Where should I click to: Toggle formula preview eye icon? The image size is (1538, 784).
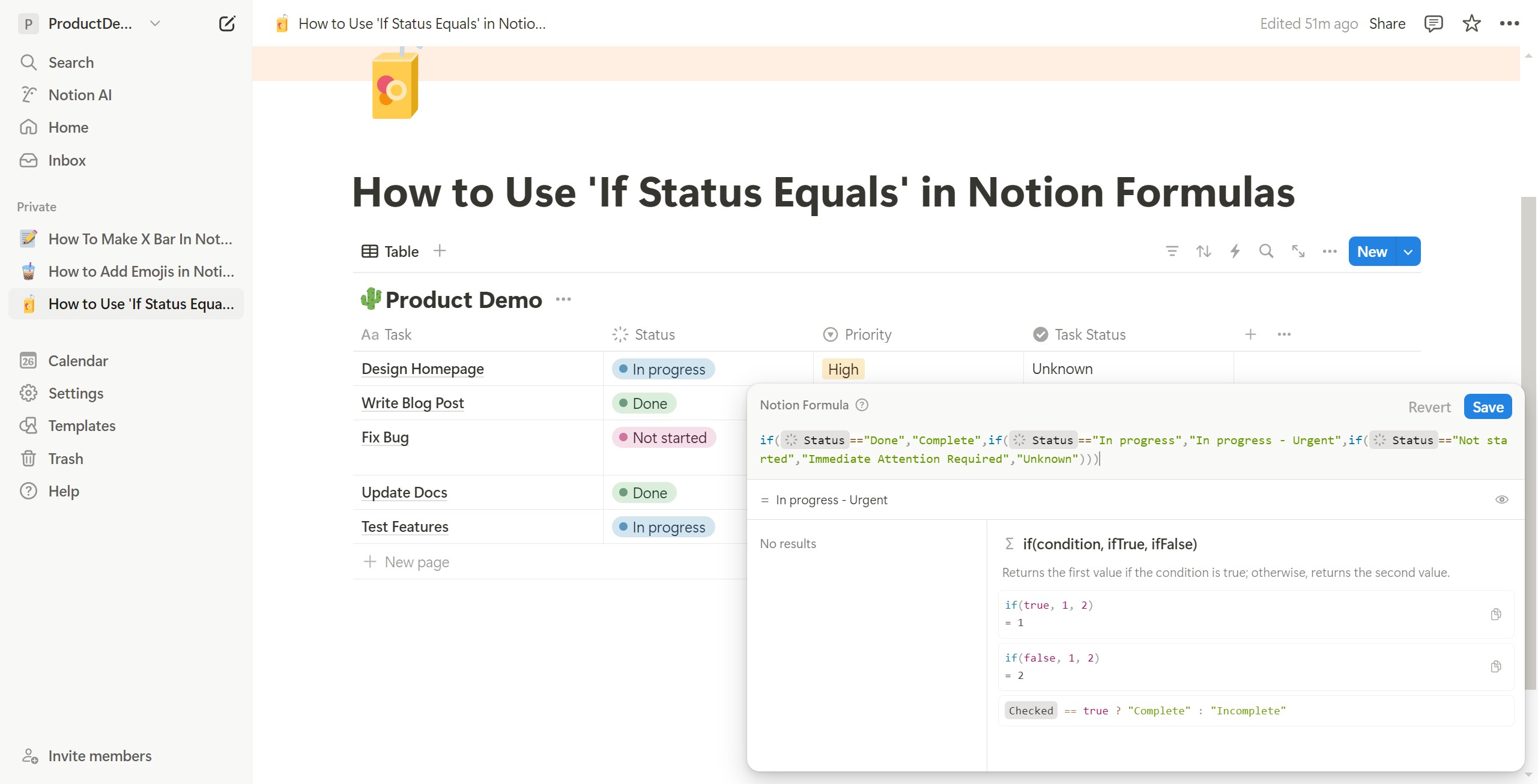click(1501, 499)
